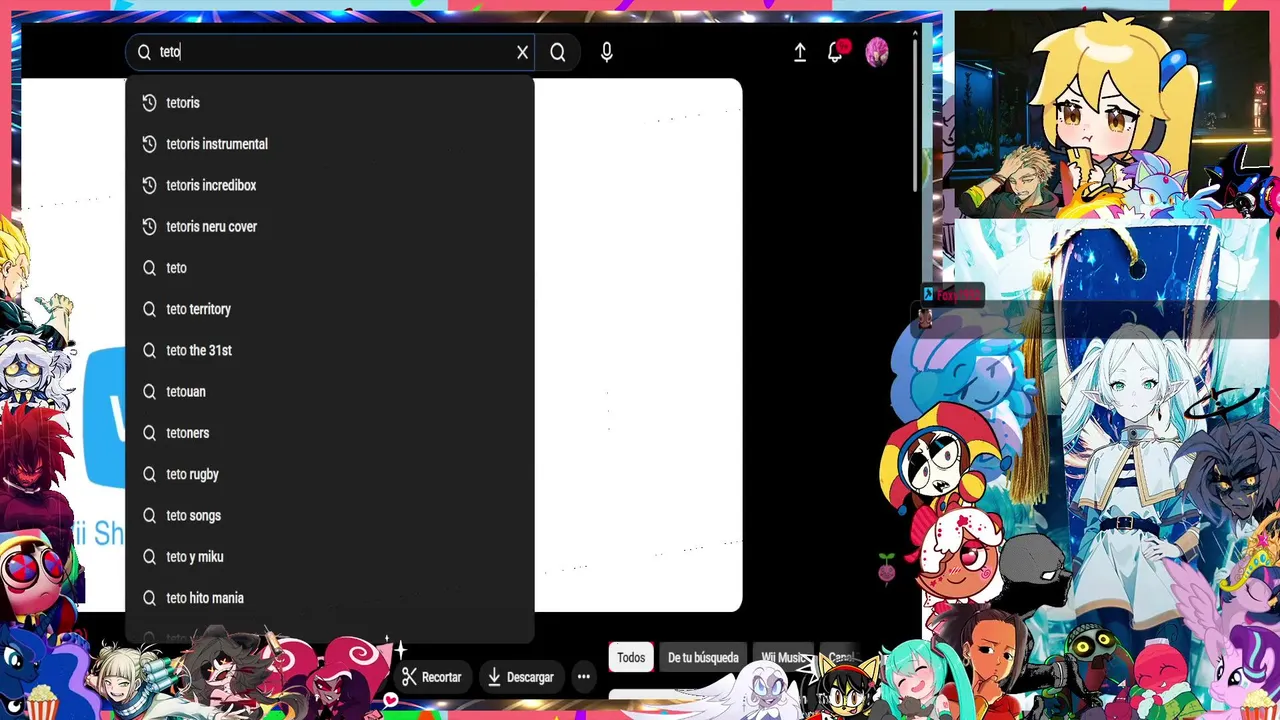Pick the "teto rugby" suggestion
Viewport: 1280px width, 720px height.
click(330, 474)
